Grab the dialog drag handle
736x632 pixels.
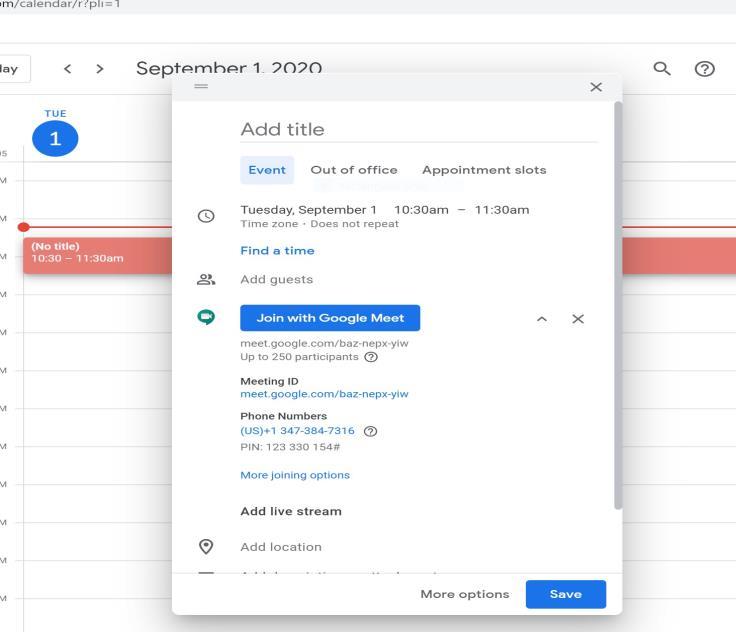(201, 86)
